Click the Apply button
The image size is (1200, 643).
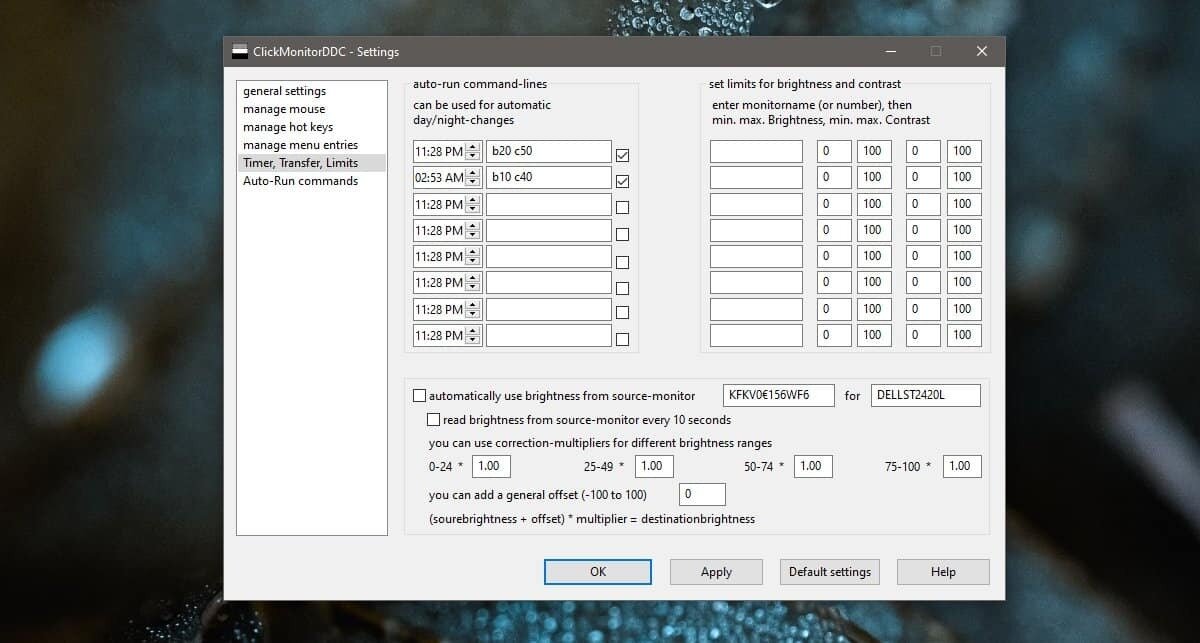tap(716, 572)
